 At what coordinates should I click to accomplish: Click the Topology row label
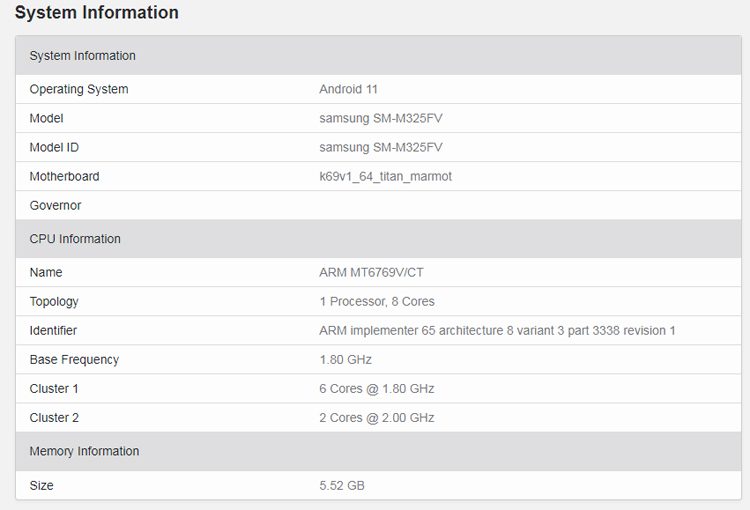click(54, 301)
